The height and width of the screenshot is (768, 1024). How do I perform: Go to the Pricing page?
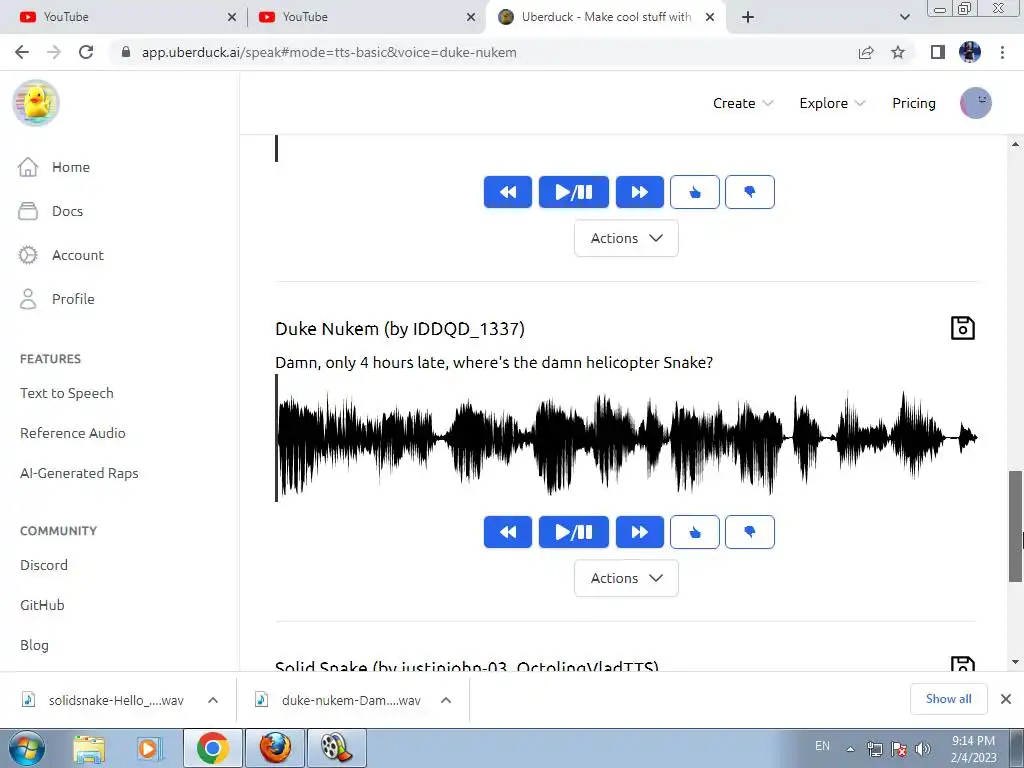[914, 103]
